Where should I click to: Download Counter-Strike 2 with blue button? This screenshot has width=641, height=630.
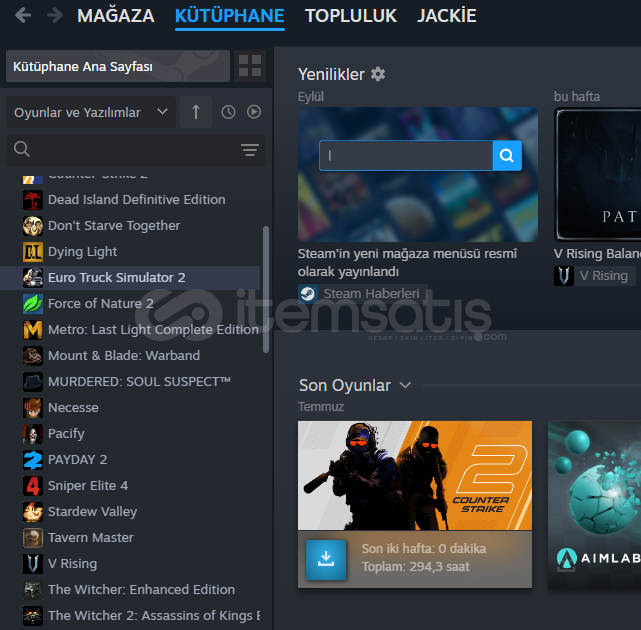326,559
